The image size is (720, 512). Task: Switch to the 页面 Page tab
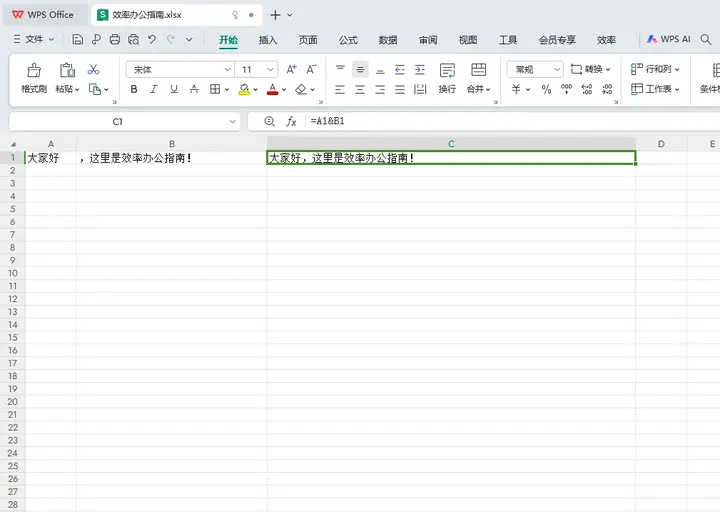click(x=308, y=40)
